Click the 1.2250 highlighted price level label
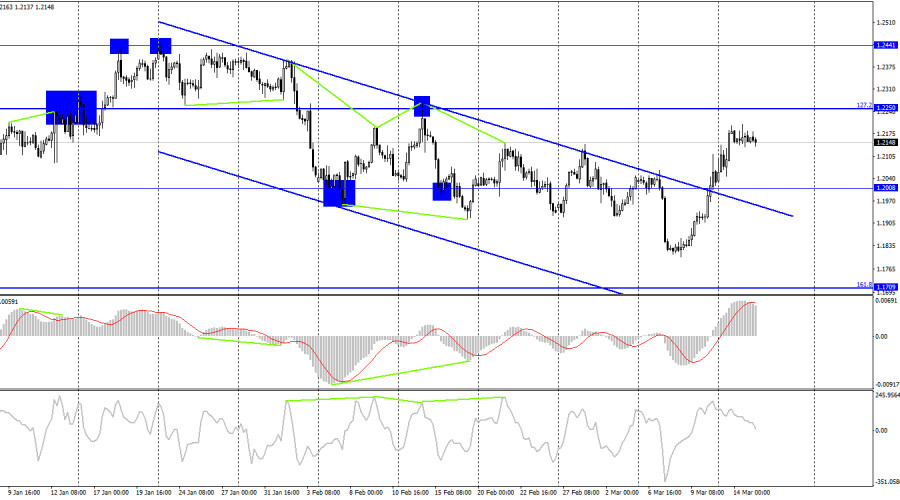The image size is (900, 500). click(x=886, y=108)
